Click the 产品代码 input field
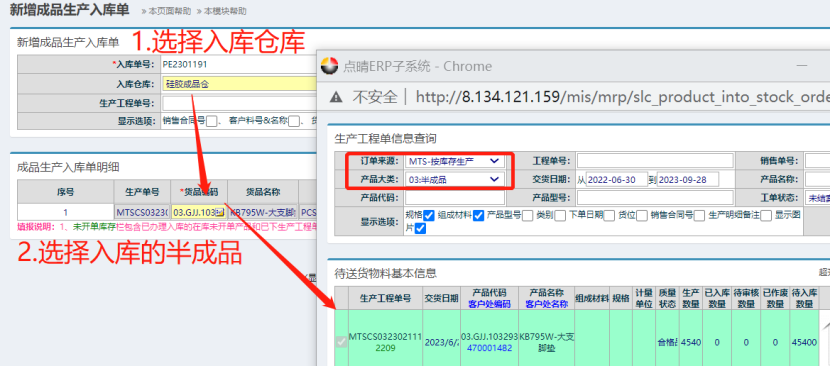 coord(455,198)
